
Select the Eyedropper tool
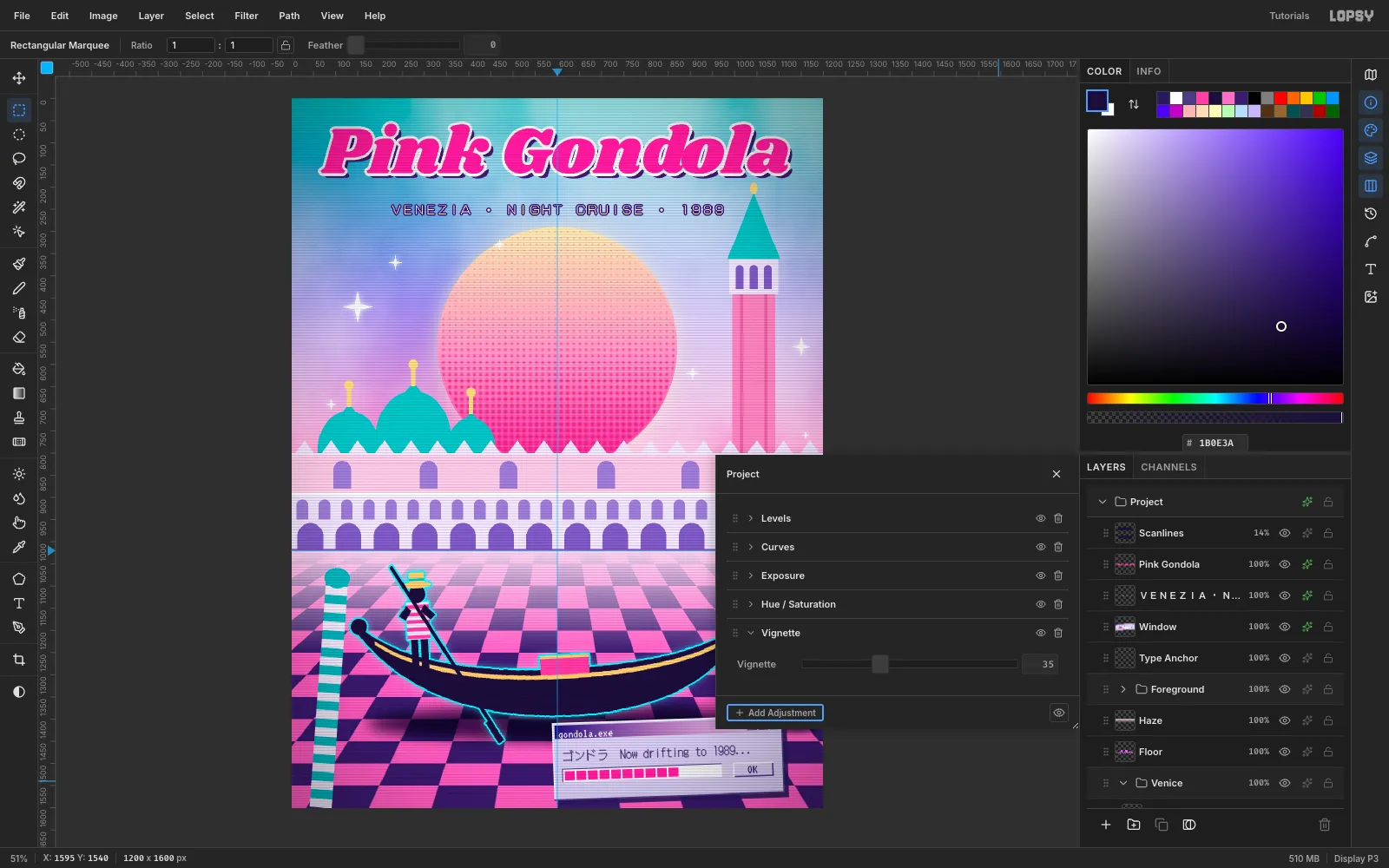pyautogui.click(x=19, y=547)
